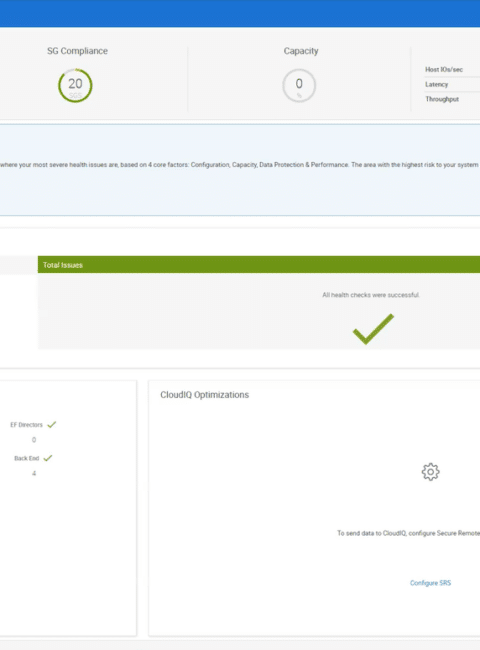Click the SG Compliance gauge showing 20
Image resolution: width=480 pixels, height=650 pixels.
[x=75, y=85]
